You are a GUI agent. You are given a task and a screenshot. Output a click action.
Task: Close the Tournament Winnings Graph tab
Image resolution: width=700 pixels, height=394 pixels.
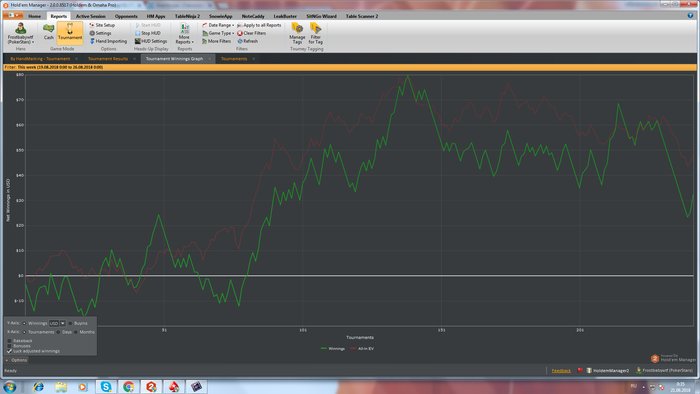209,59
